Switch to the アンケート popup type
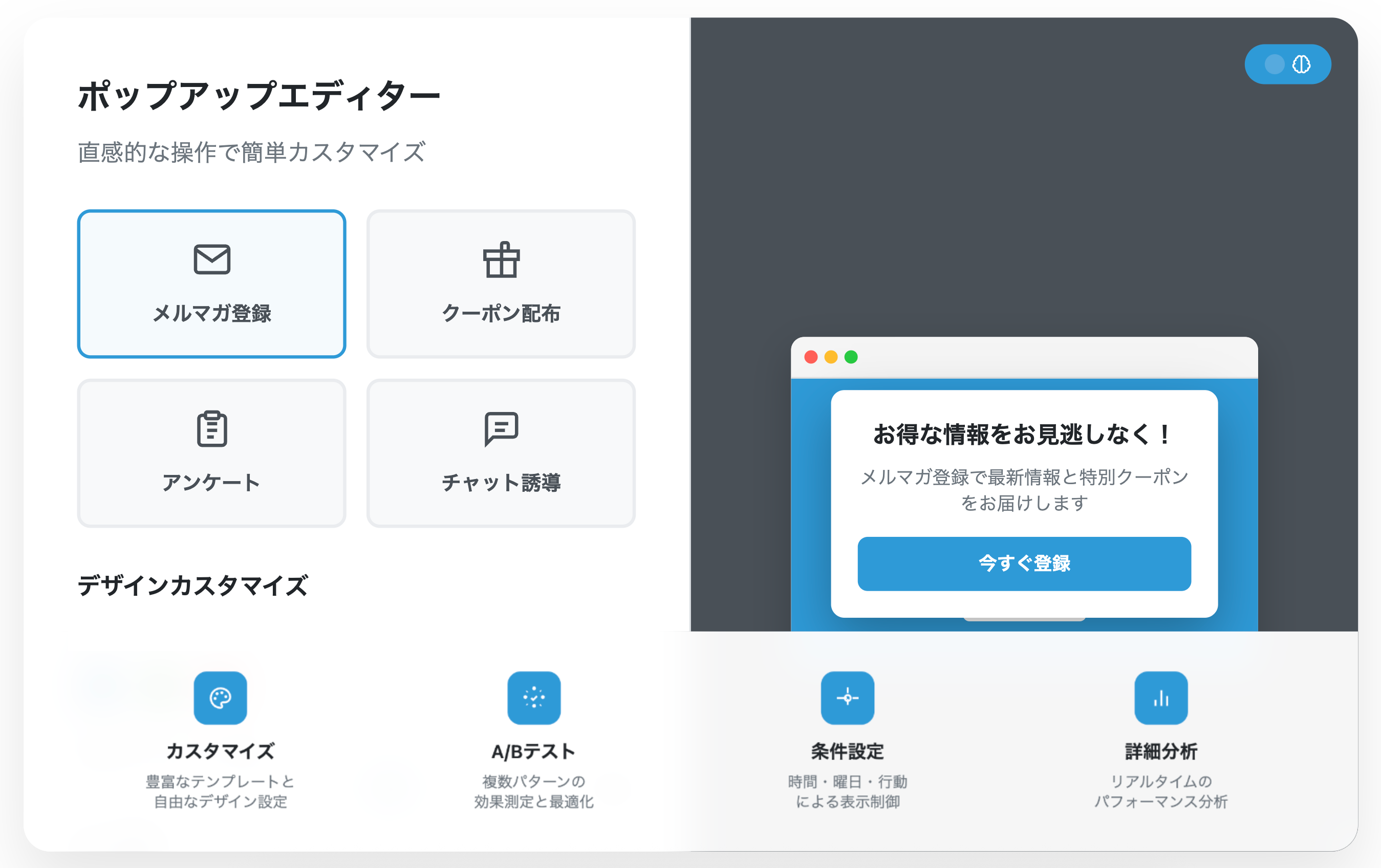Screen dimensions: 1381x868 click(211, 453)
